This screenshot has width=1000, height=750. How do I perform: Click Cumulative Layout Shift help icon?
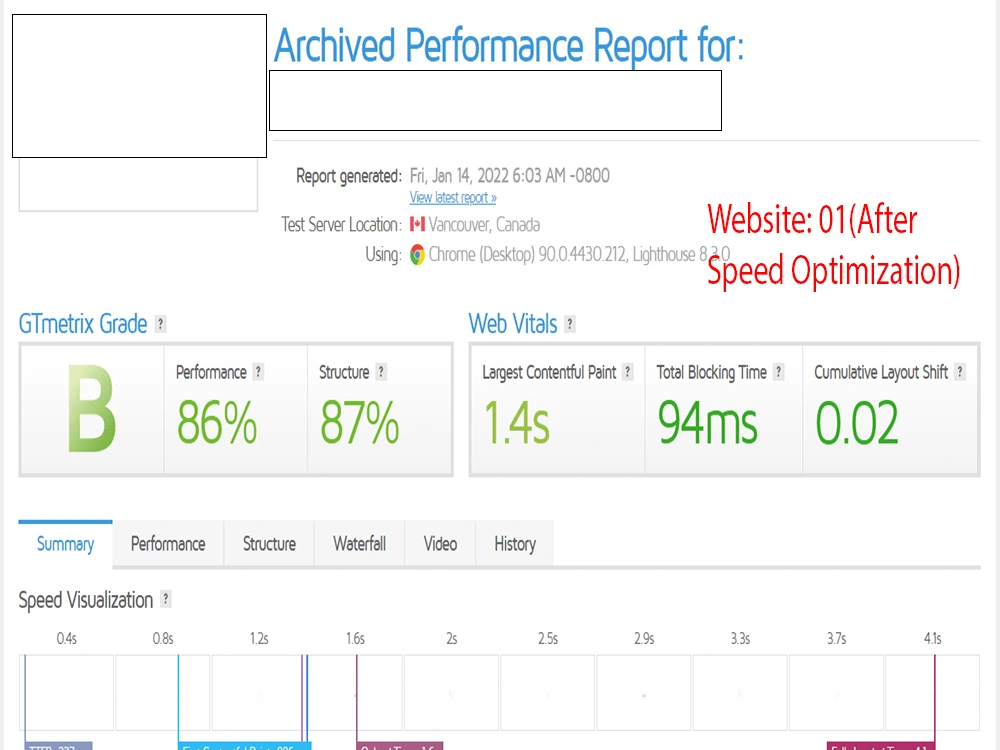(x=960, y=372)
